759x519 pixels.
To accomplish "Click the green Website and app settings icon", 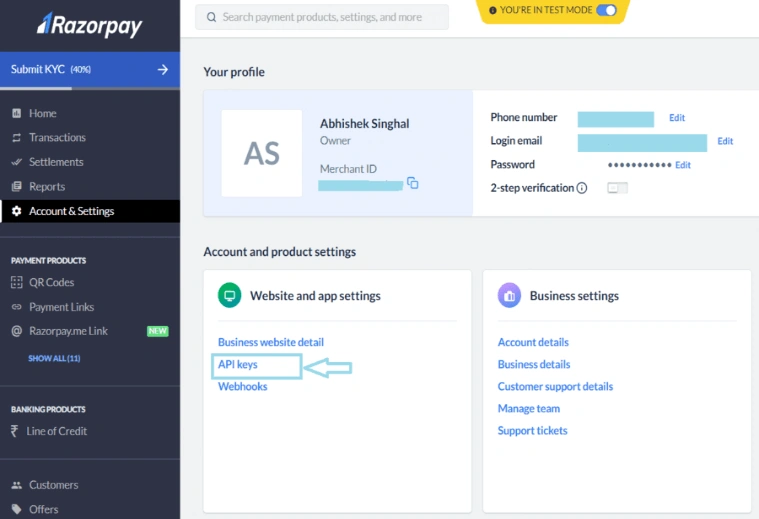I will coord(229,295).
